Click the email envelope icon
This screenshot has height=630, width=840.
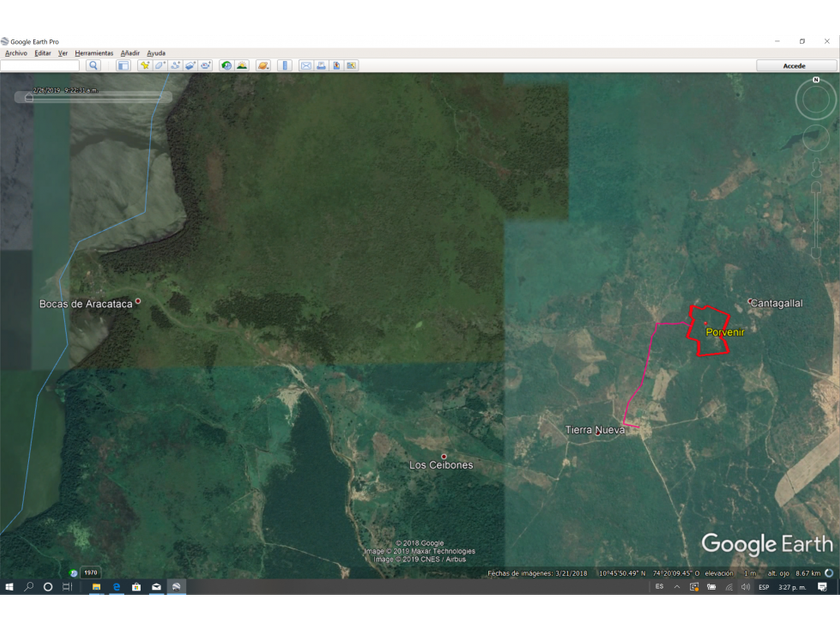pos(306,65)
